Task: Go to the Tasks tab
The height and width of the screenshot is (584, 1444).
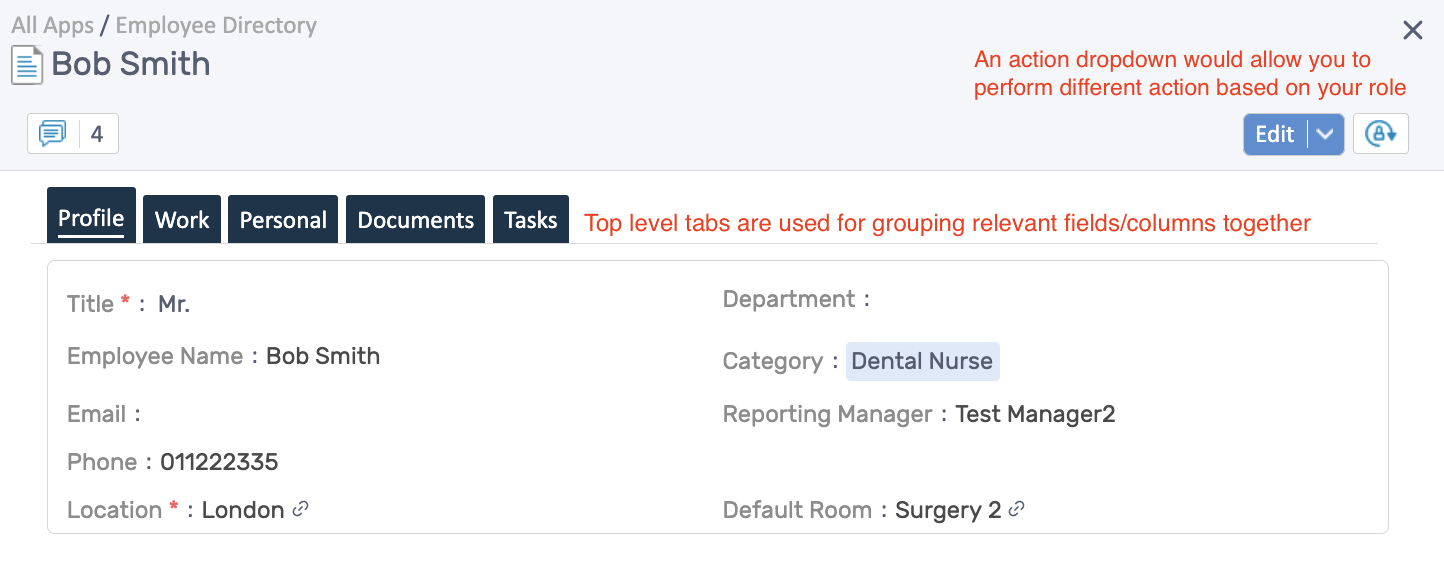Action: (x=530, y=220)
